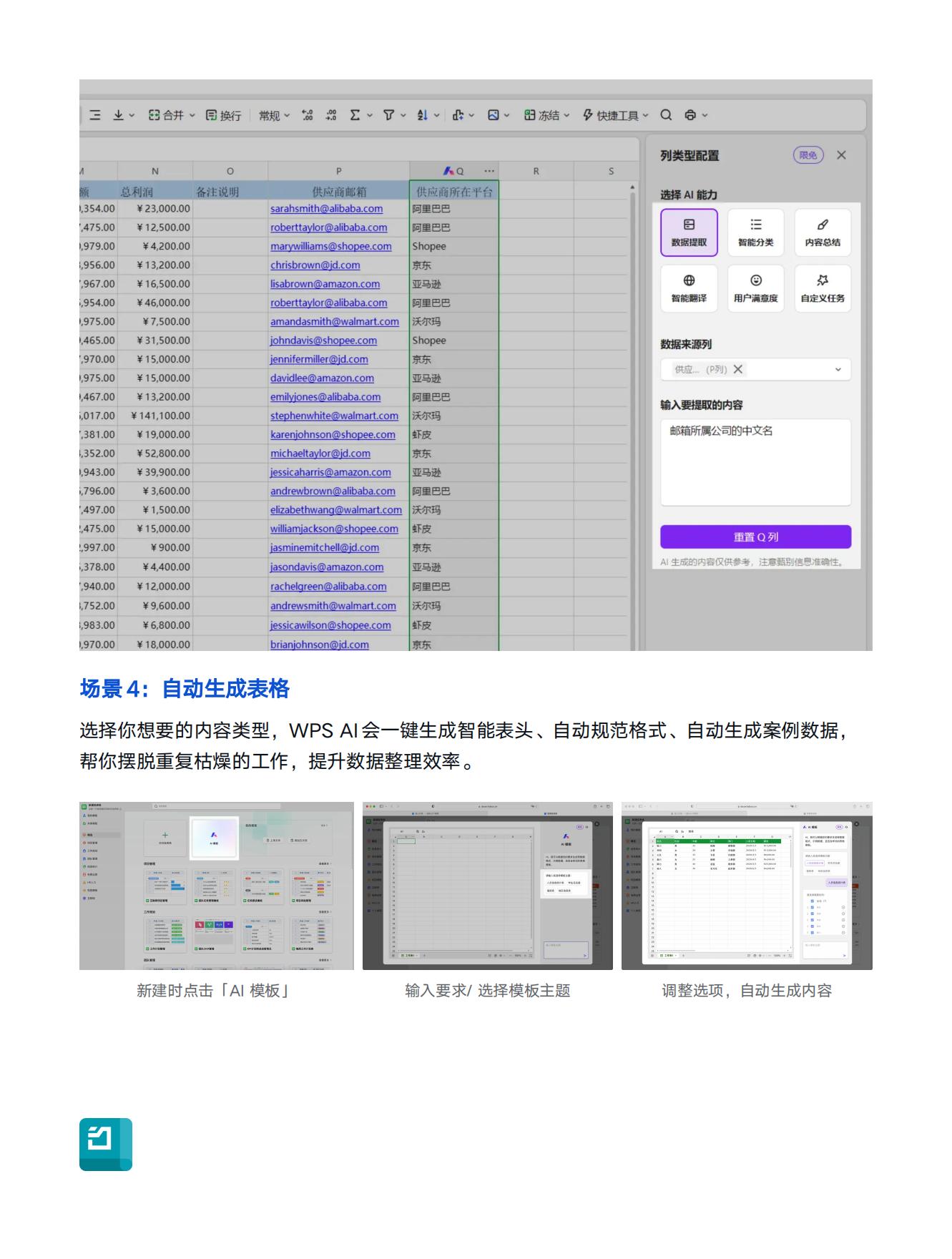Click the vertical align bottom icon
Viewport: 952px width, 1259px height.
(119, 115)
